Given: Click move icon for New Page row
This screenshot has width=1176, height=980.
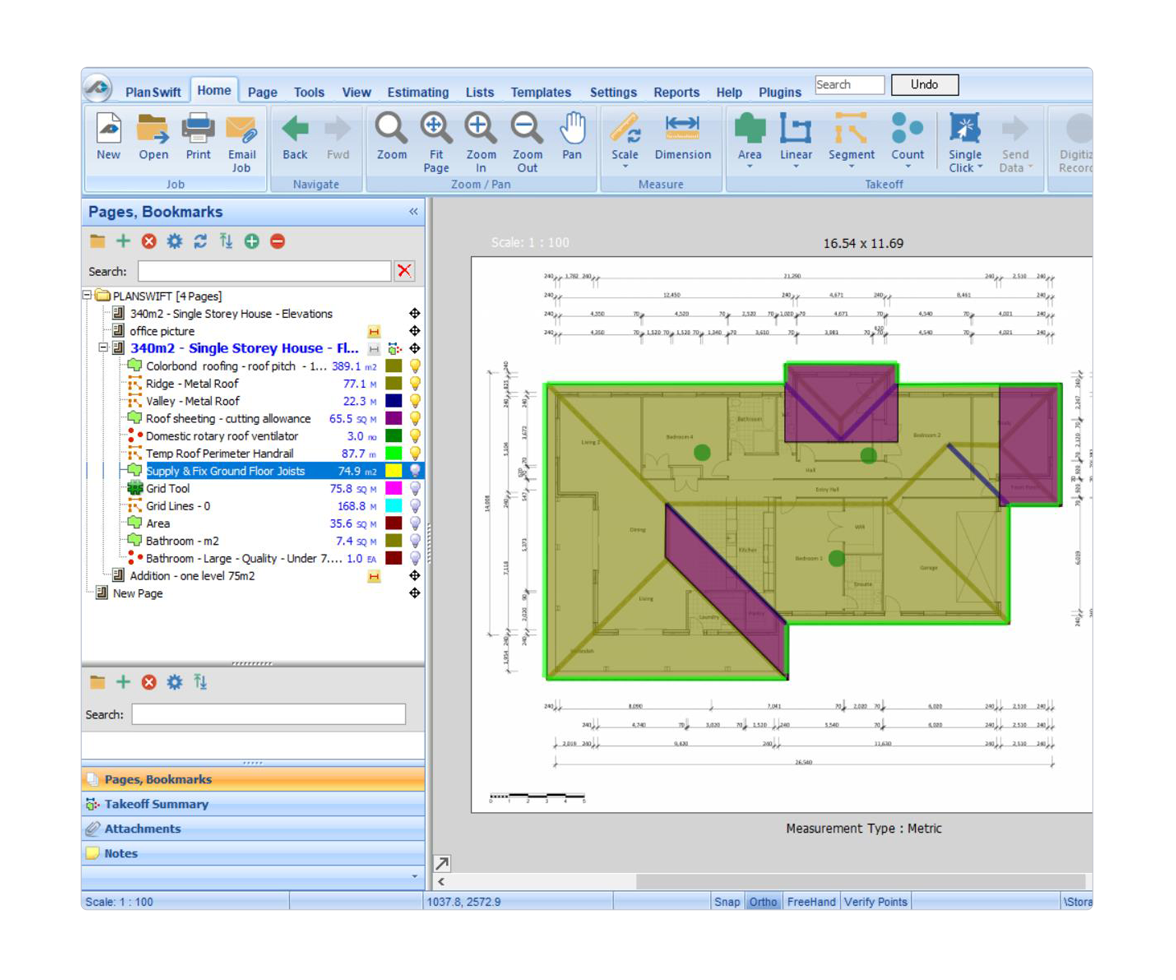Looking at the screenshot, I should [414, 593].
